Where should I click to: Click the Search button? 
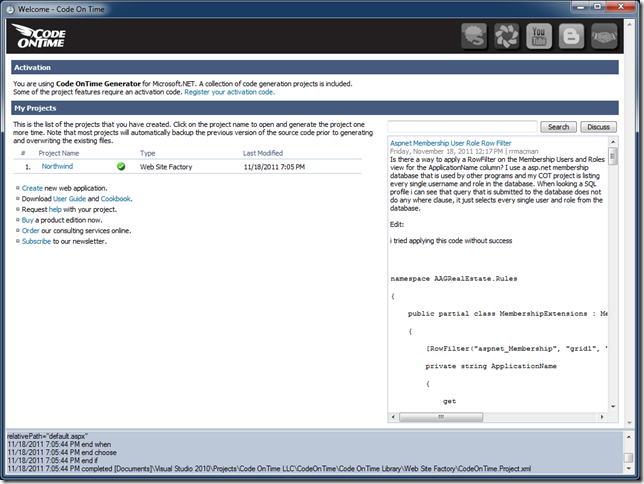point(558,127)
